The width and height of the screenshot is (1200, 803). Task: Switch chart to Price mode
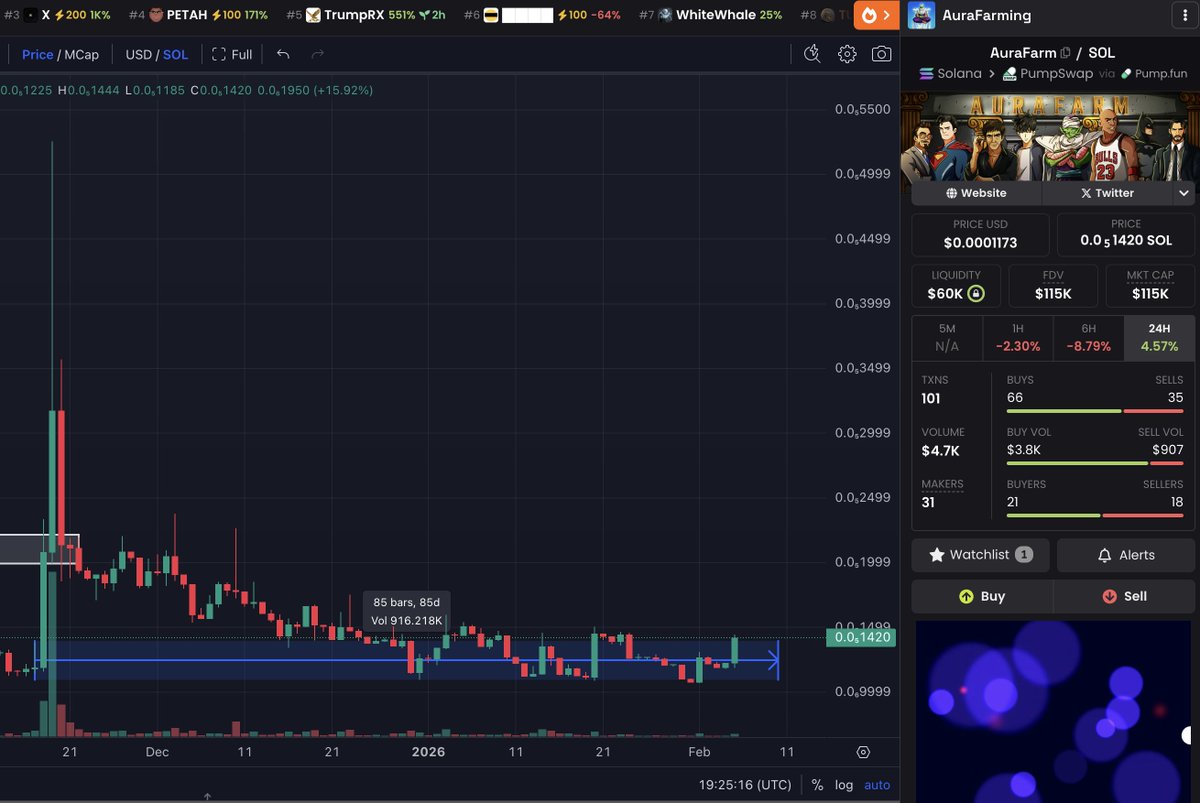(37, 54)
